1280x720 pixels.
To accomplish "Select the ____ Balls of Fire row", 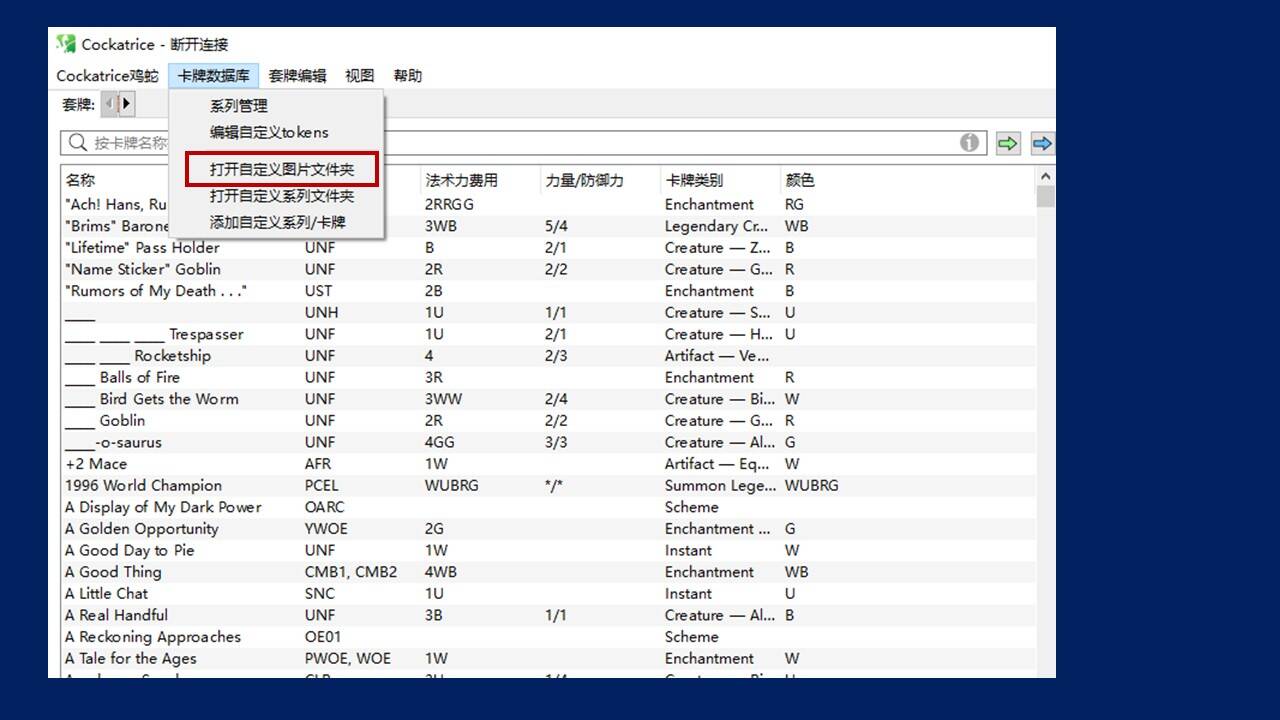I will point(548,377).
